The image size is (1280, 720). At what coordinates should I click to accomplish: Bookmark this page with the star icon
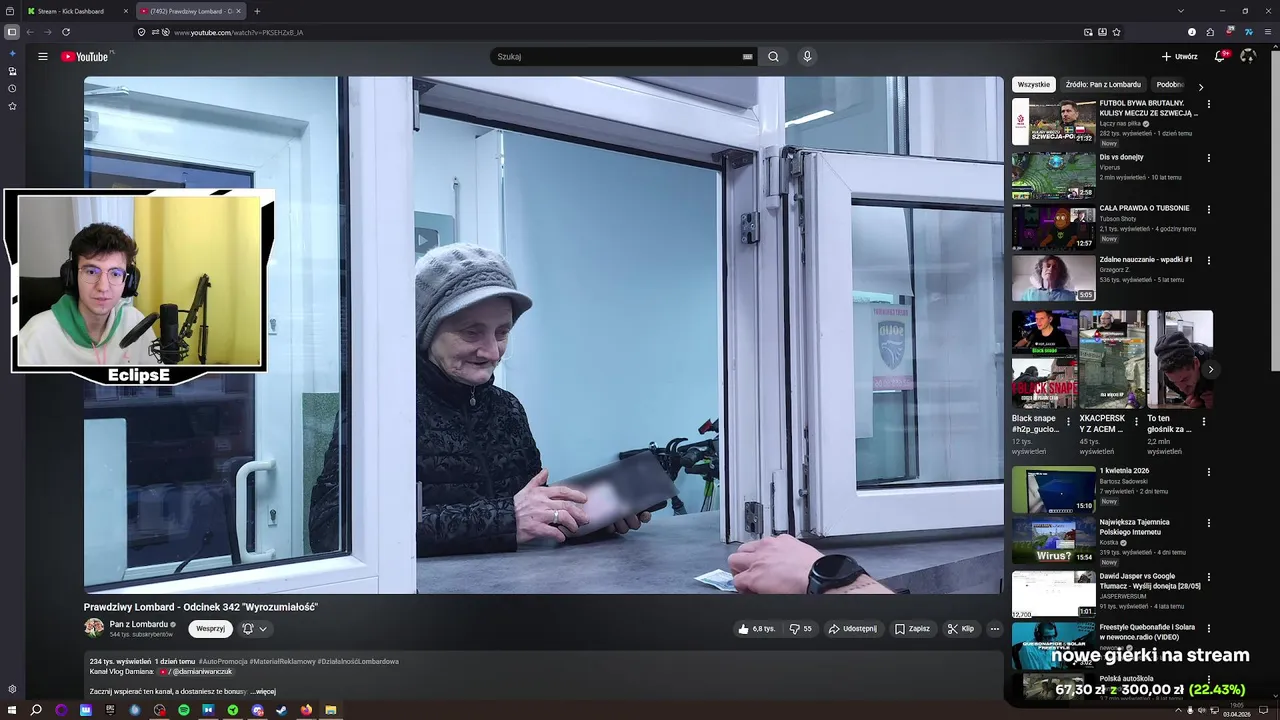[1116, 32]
